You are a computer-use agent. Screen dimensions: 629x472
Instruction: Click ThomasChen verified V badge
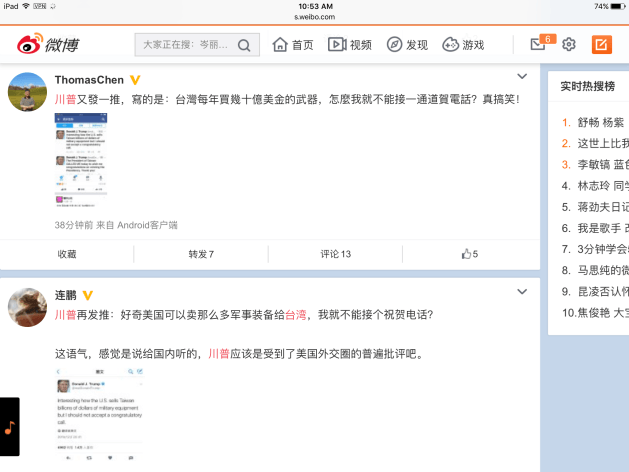135,80
